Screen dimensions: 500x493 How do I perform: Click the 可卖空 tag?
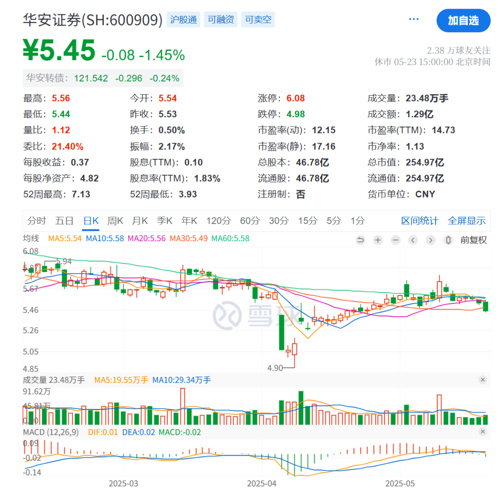click(x=258, y=19)
